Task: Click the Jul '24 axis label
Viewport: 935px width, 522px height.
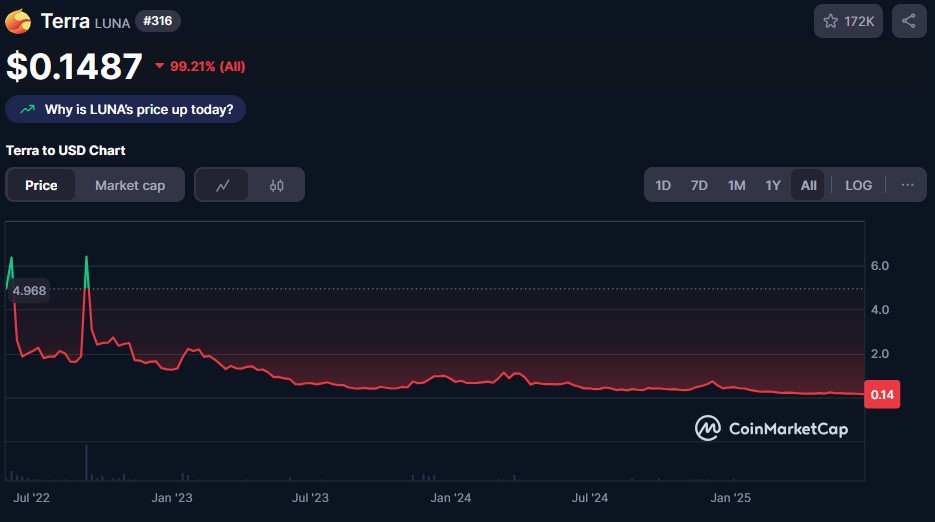Action: (589, 498)
